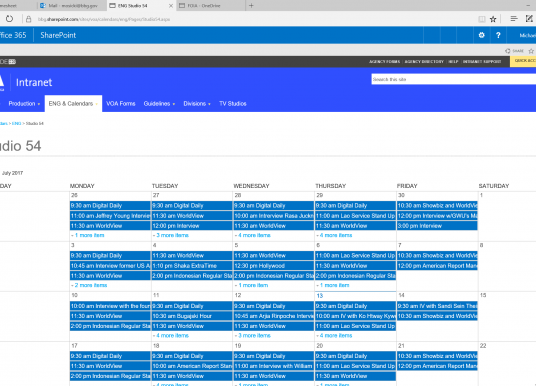This screenshot has width=536, height=386.
Task: Open the SharePoint settings gear icon
Action: 481,35
